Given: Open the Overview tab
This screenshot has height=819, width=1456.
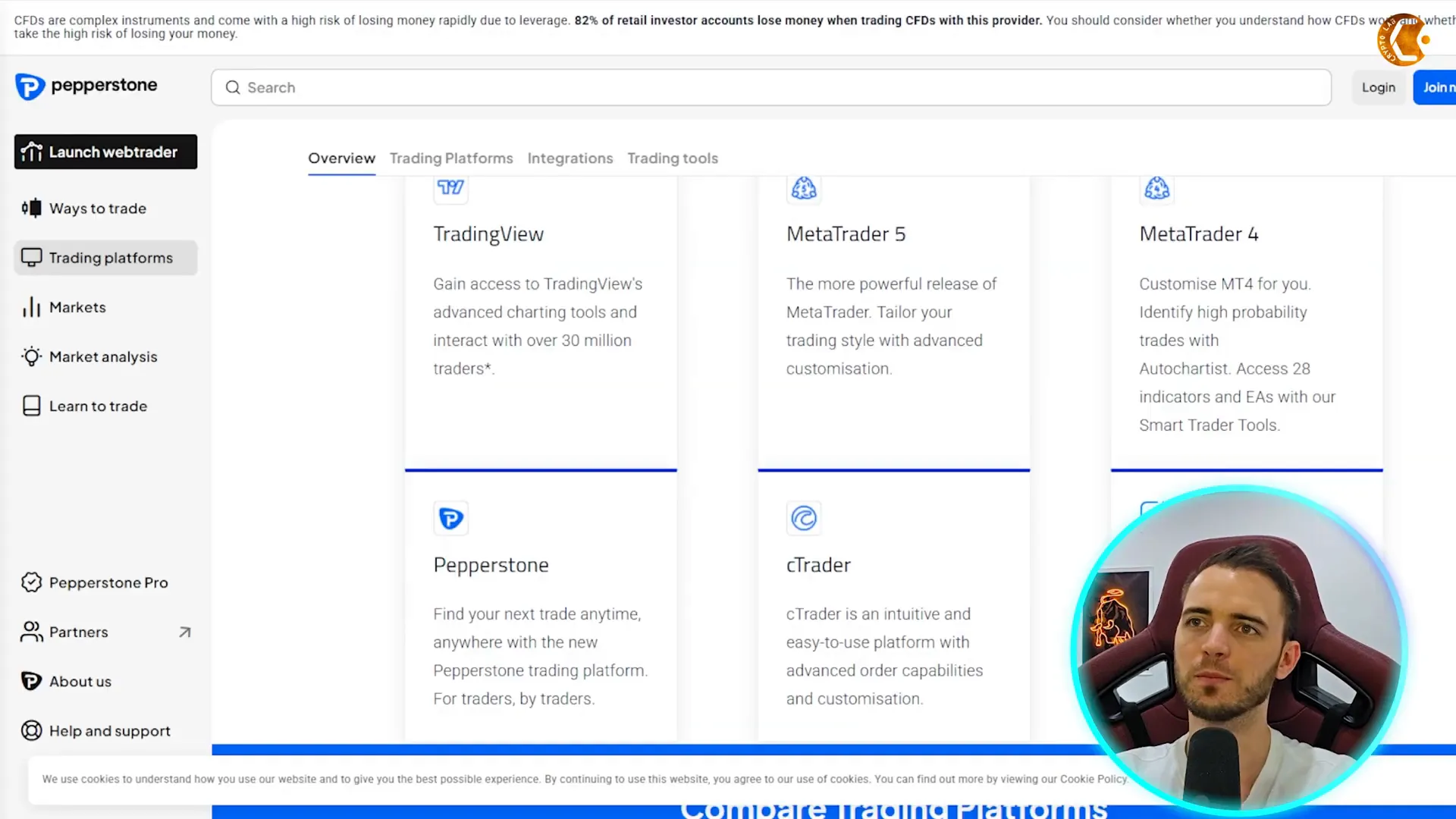Looking at the screenshot, I should click(341, 158).
